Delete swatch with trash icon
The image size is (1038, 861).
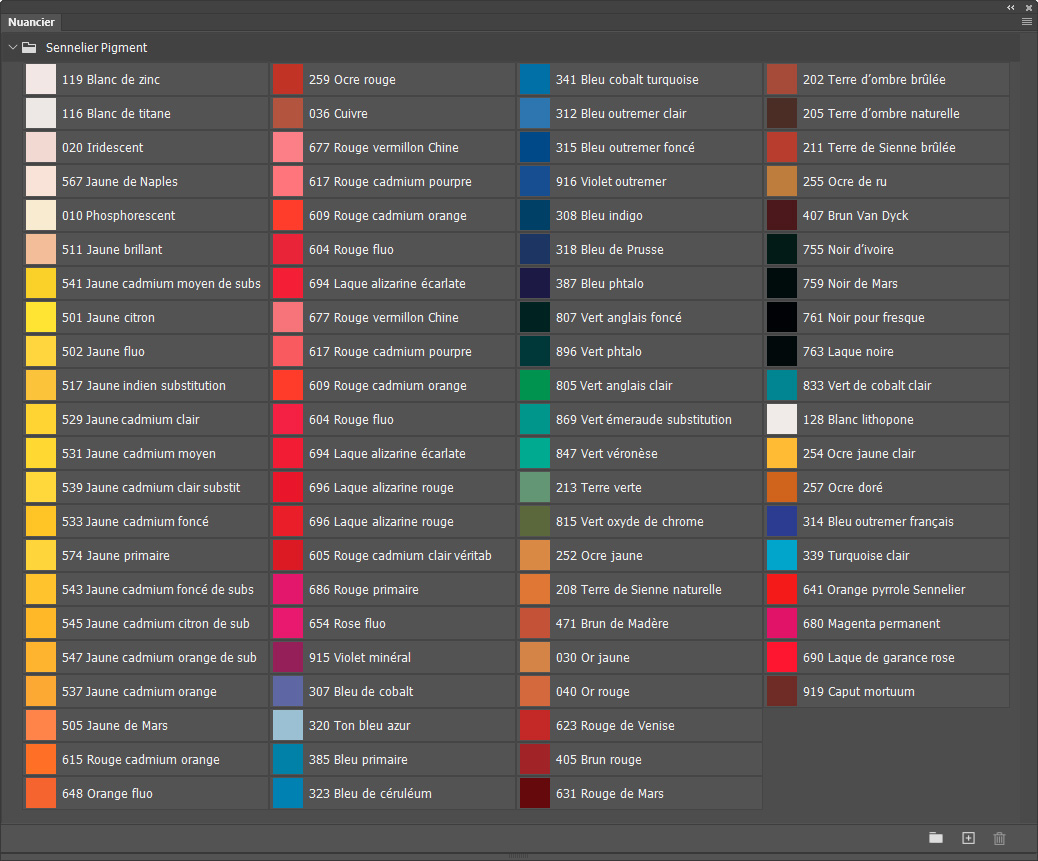(1000, 838)
